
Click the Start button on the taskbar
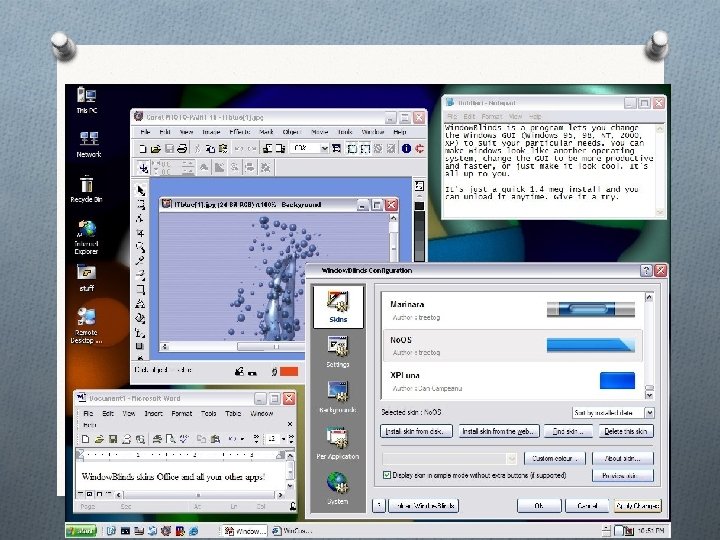click(x=81, y=531)
